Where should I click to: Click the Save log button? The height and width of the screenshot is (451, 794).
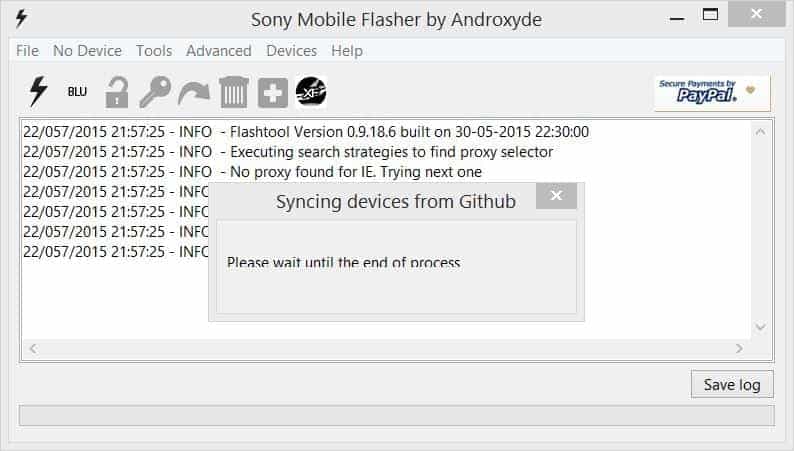732,385
